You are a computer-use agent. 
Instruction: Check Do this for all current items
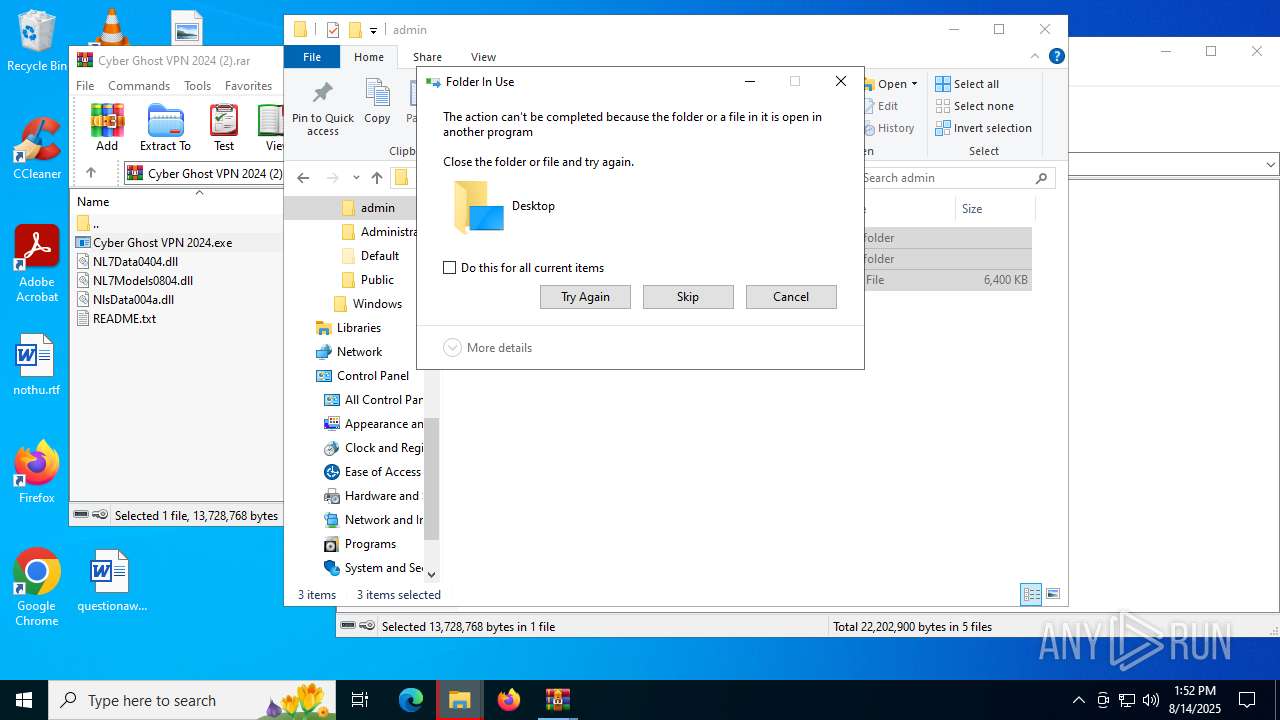pos(450,268)
